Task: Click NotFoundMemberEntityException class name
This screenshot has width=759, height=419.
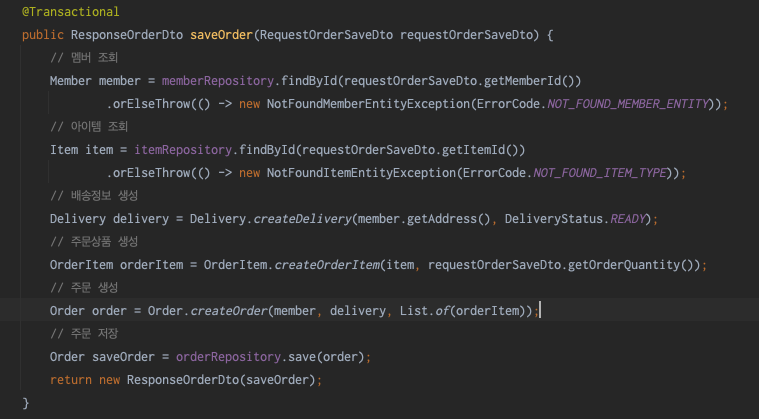Action: 368,104
